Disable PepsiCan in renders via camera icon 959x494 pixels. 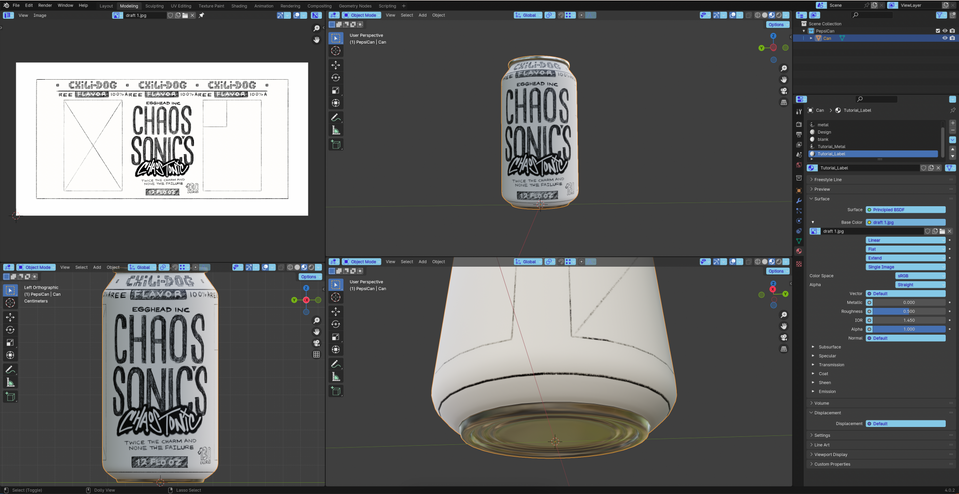(x=952, y=31)
